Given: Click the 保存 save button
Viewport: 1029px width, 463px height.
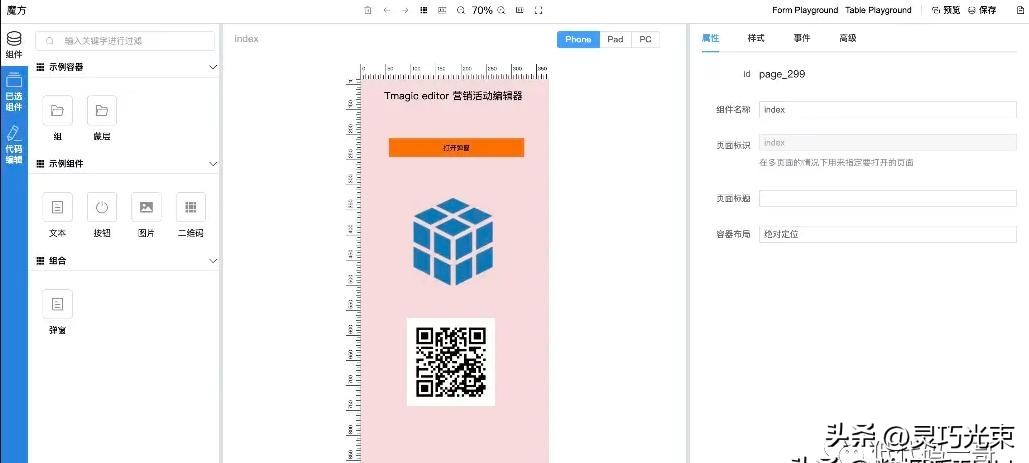Looking at the screenshot, I should tap(981, 10).
